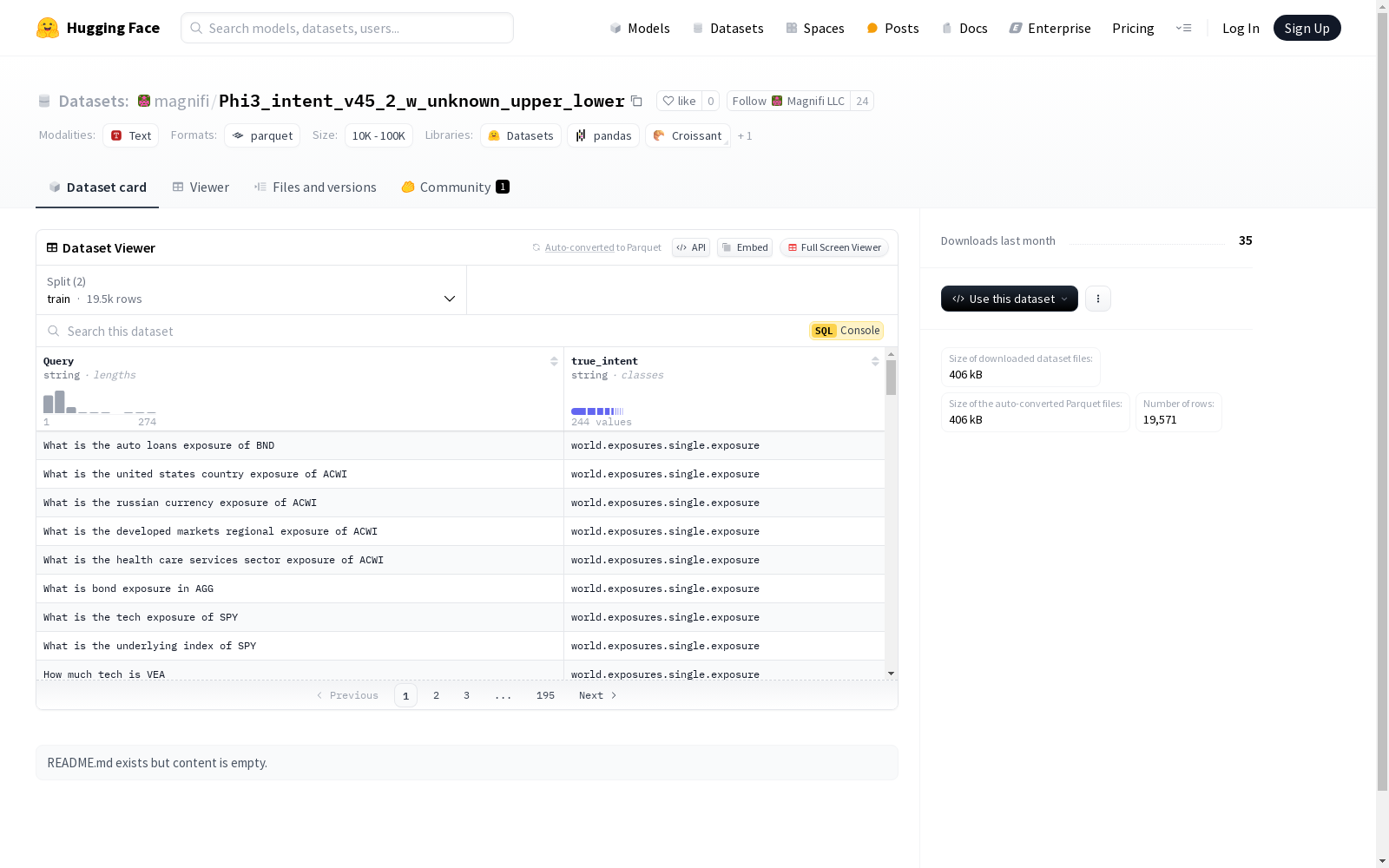Go to page 3 of the dataset
This screenshot has width=1389, height=868.
(466, 695)
